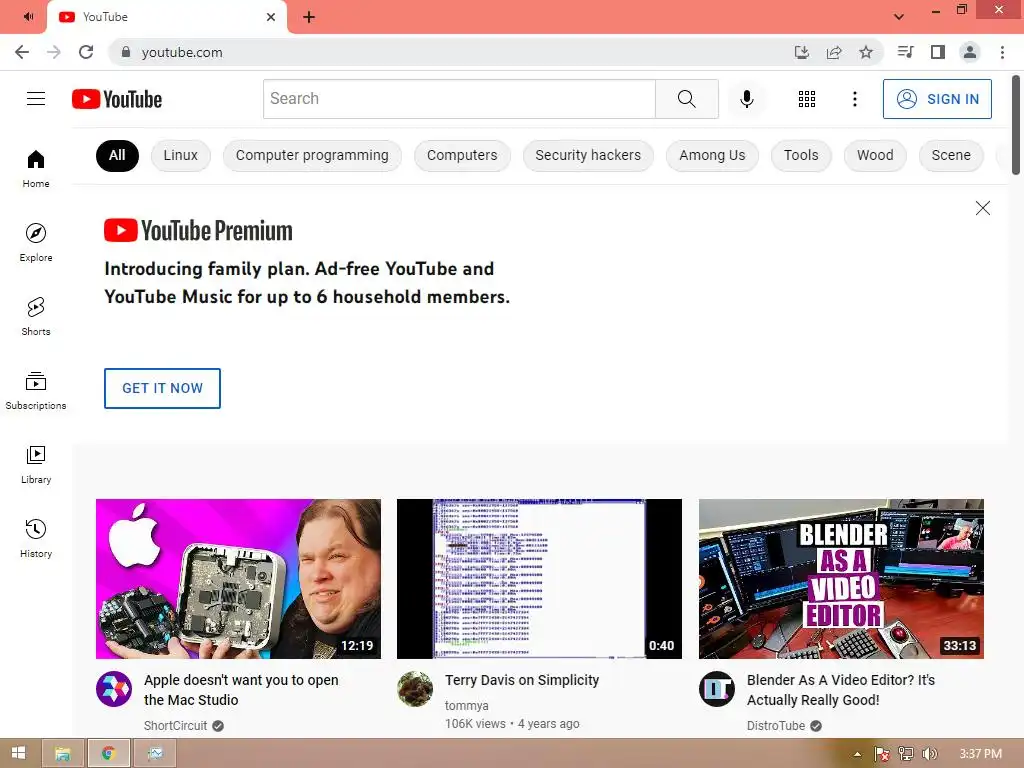Click the YouTube logo
This screenshot has width=1024, height=768.
(117, 99)
